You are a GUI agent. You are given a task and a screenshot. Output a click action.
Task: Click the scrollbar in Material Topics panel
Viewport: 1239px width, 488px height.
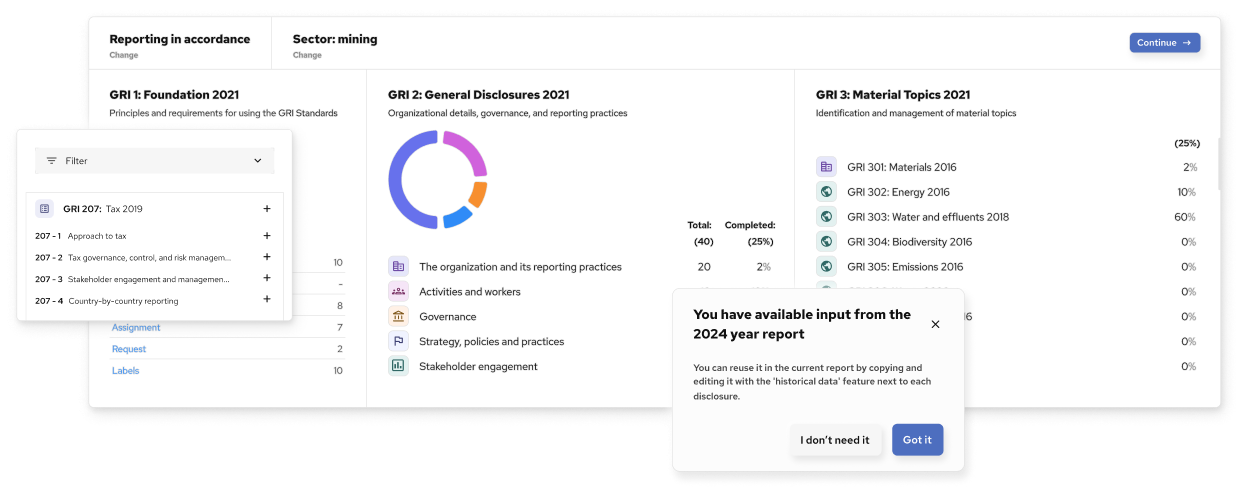pyautogui.click(x=1218, y=165)
